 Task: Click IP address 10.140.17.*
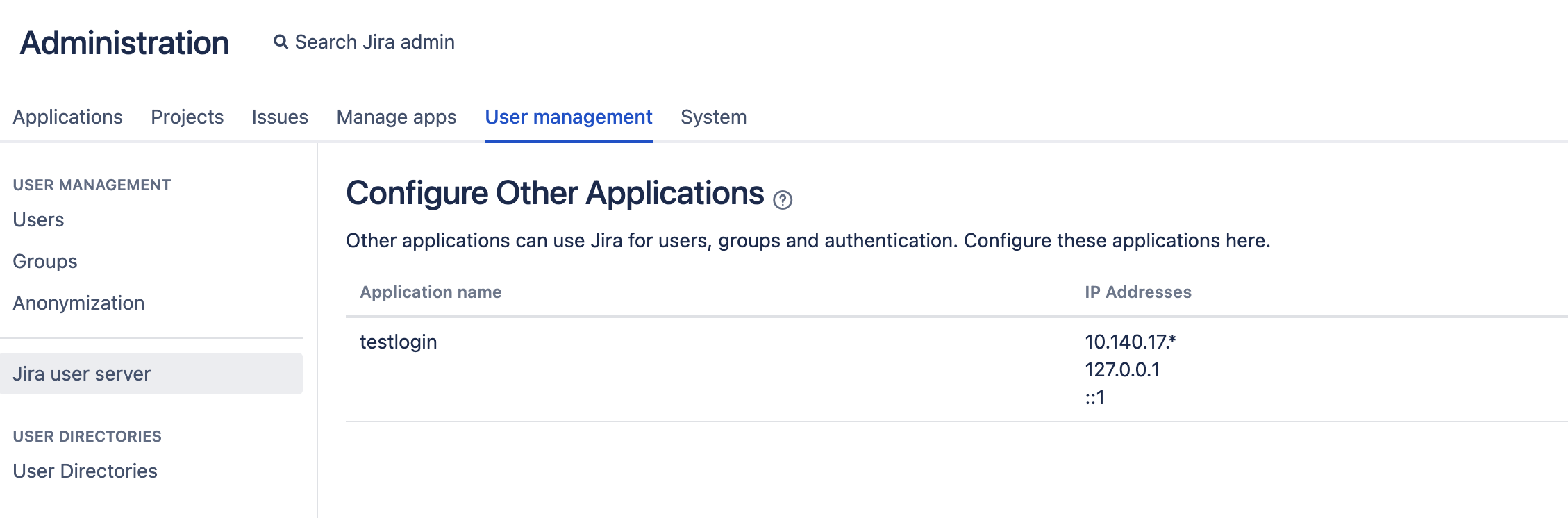tap(1131, 342)
